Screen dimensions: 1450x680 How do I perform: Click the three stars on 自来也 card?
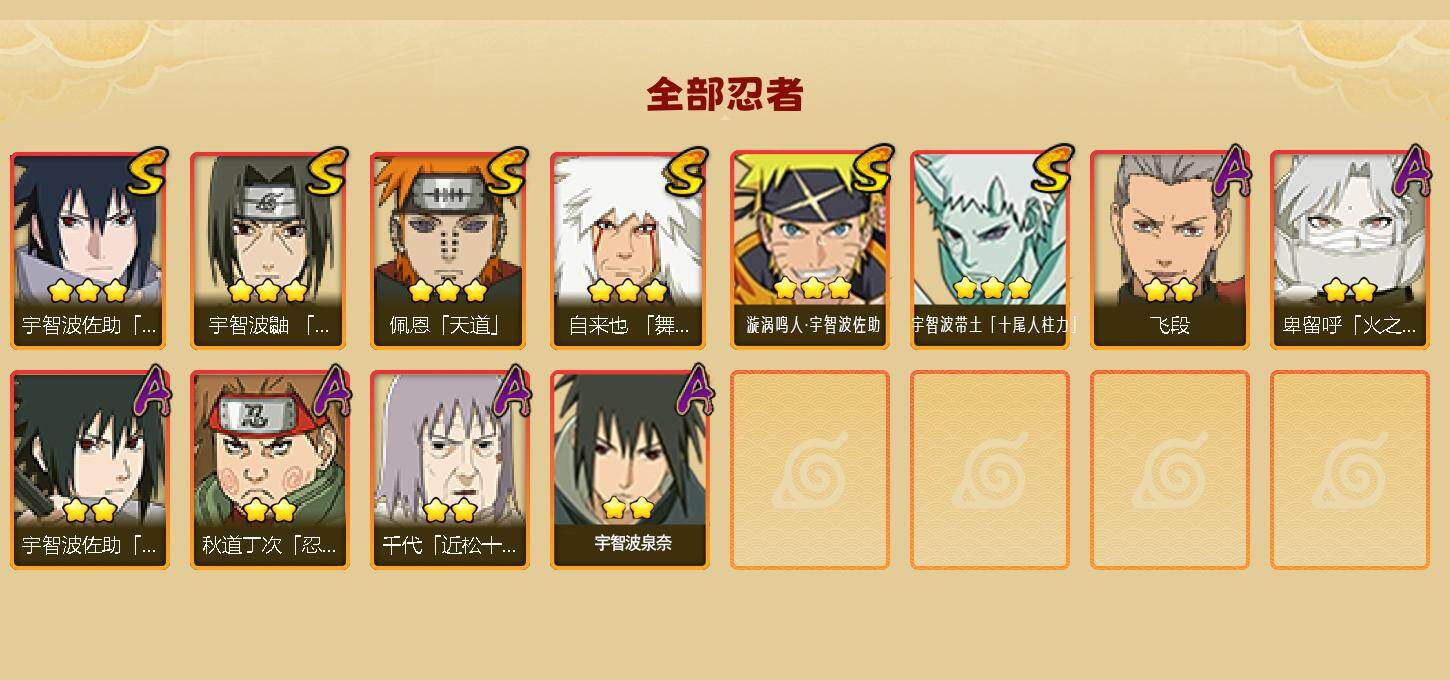coord(628,291)
